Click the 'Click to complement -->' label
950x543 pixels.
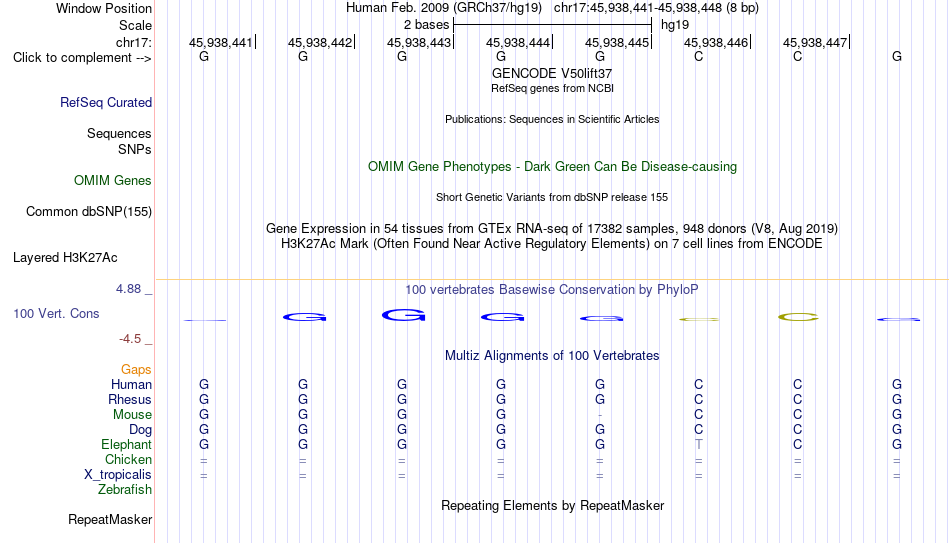[82, 58]
